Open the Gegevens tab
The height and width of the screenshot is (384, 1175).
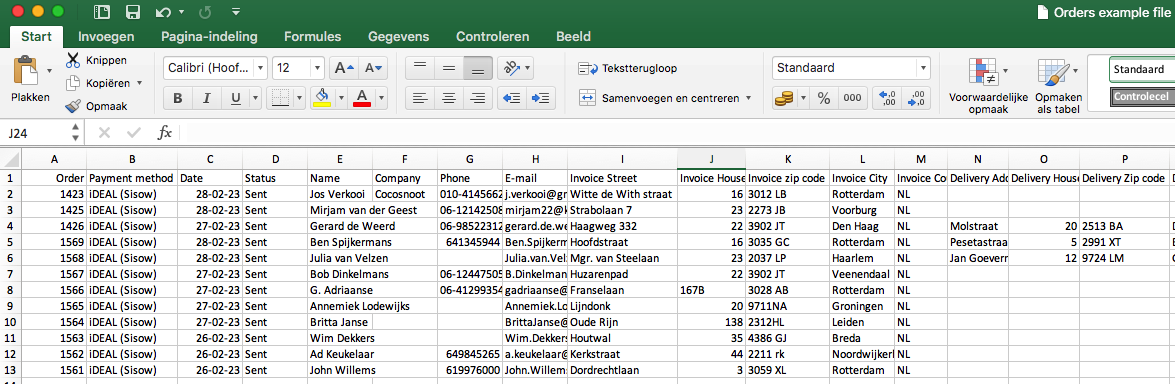click(398, 36)
